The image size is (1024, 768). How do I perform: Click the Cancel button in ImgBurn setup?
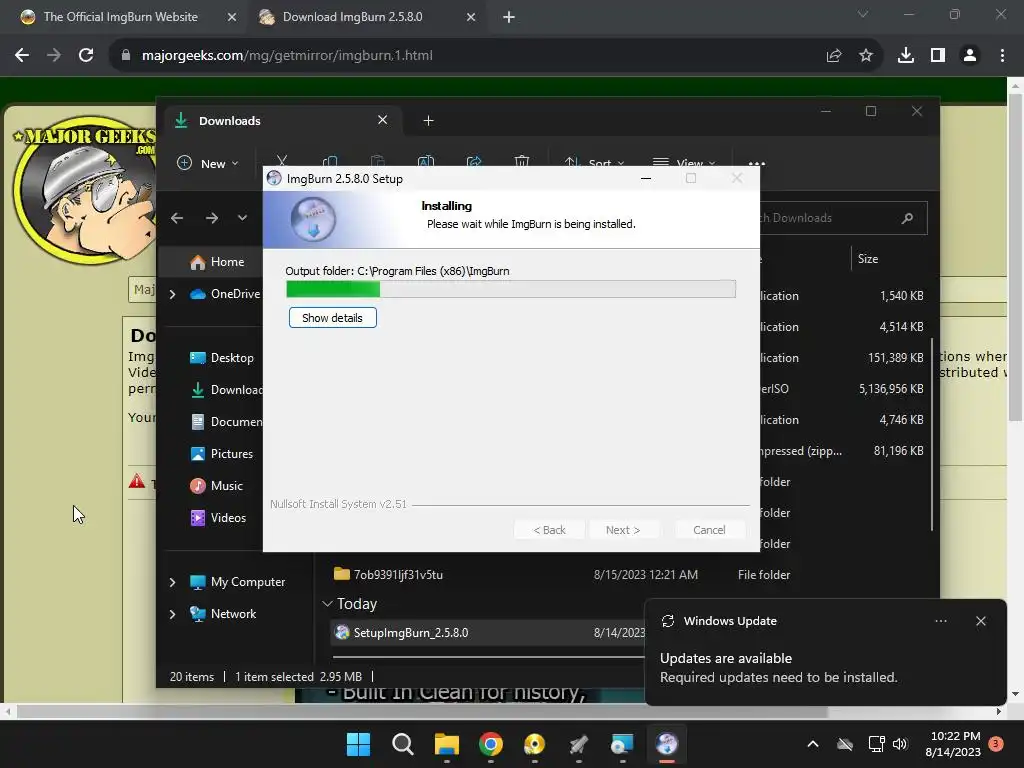click(x=709, y=530)
